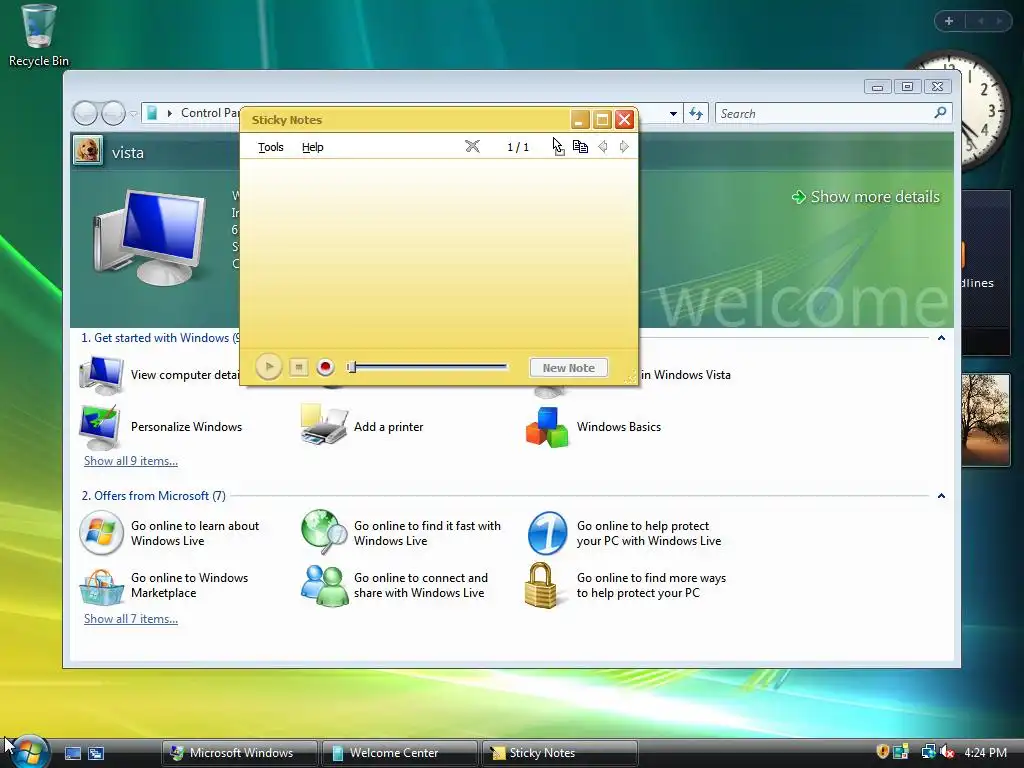Image resolution: width=1024 pixels, height=768 pixels.
Task: Open Go online to connect and share
Action: point(394,585)
